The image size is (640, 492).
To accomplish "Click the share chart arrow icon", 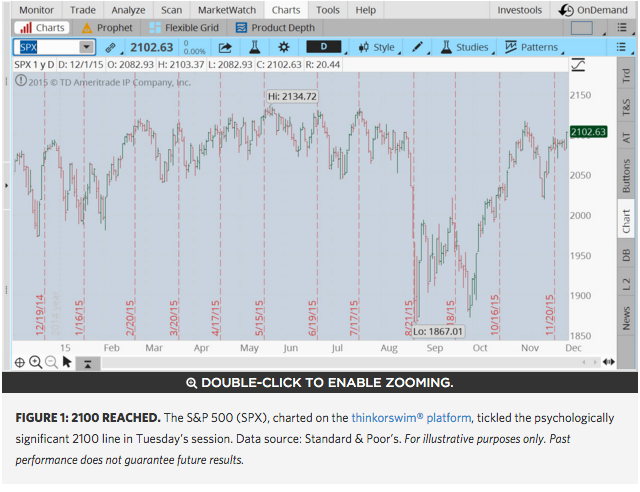I will coord(225,48).
